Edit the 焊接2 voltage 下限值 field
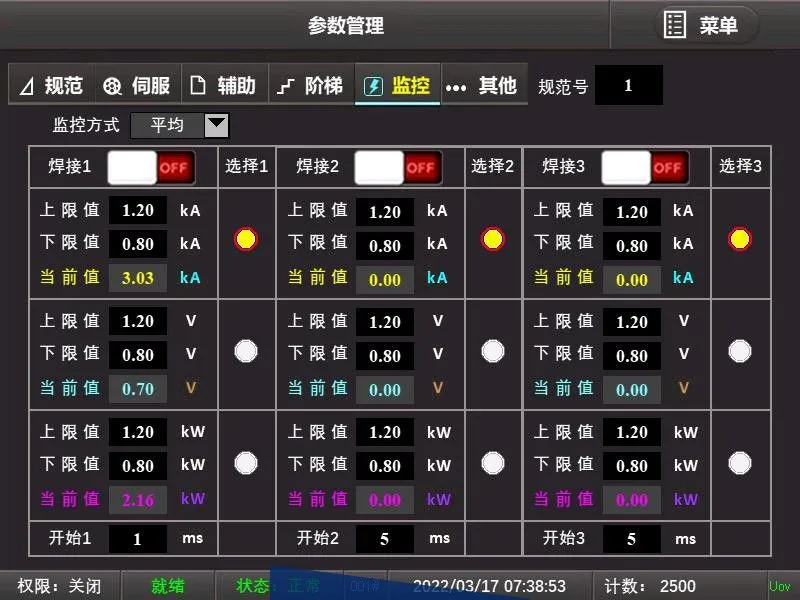Image resolution: width=800 pixels, height=600 pixels. 385,356
